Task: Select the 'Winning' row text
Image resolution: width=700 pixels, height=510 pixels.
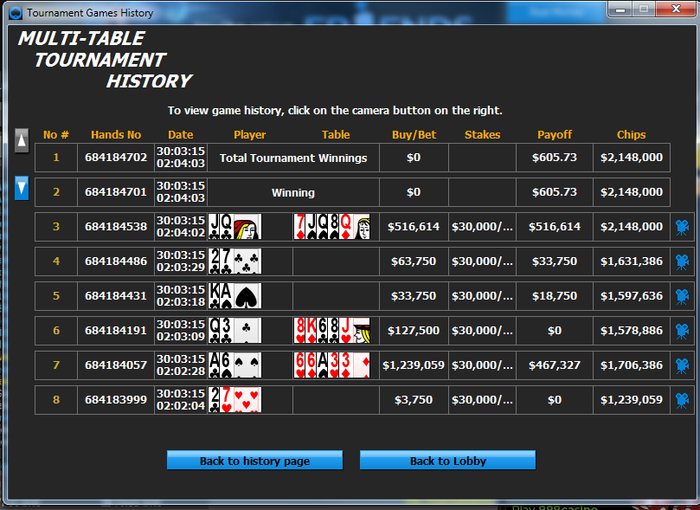Action: [x=293, y=193]
